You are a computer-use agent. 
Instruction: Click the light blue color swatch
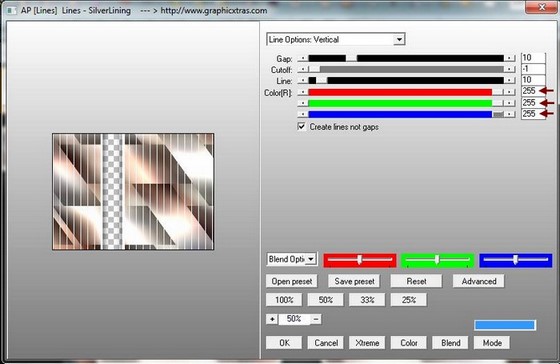point(505,325)
